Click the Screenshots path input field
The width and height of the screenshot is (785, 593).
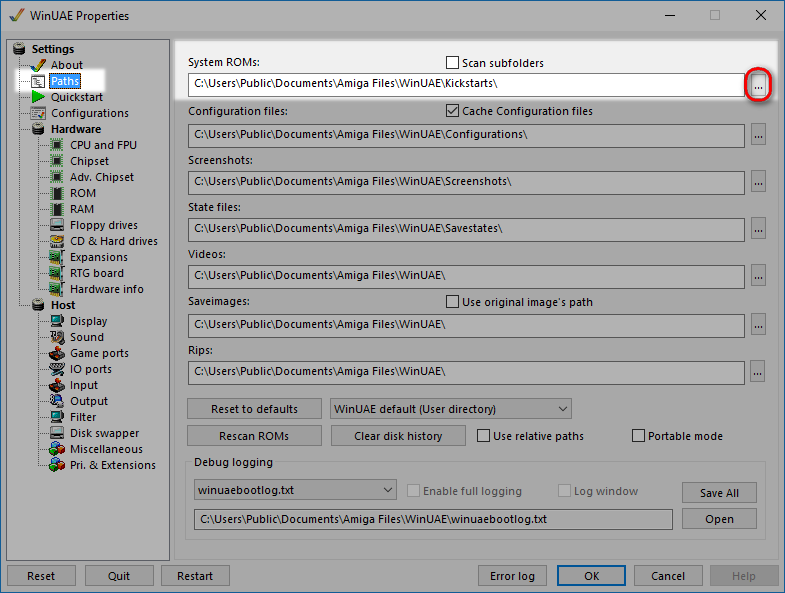466,182
